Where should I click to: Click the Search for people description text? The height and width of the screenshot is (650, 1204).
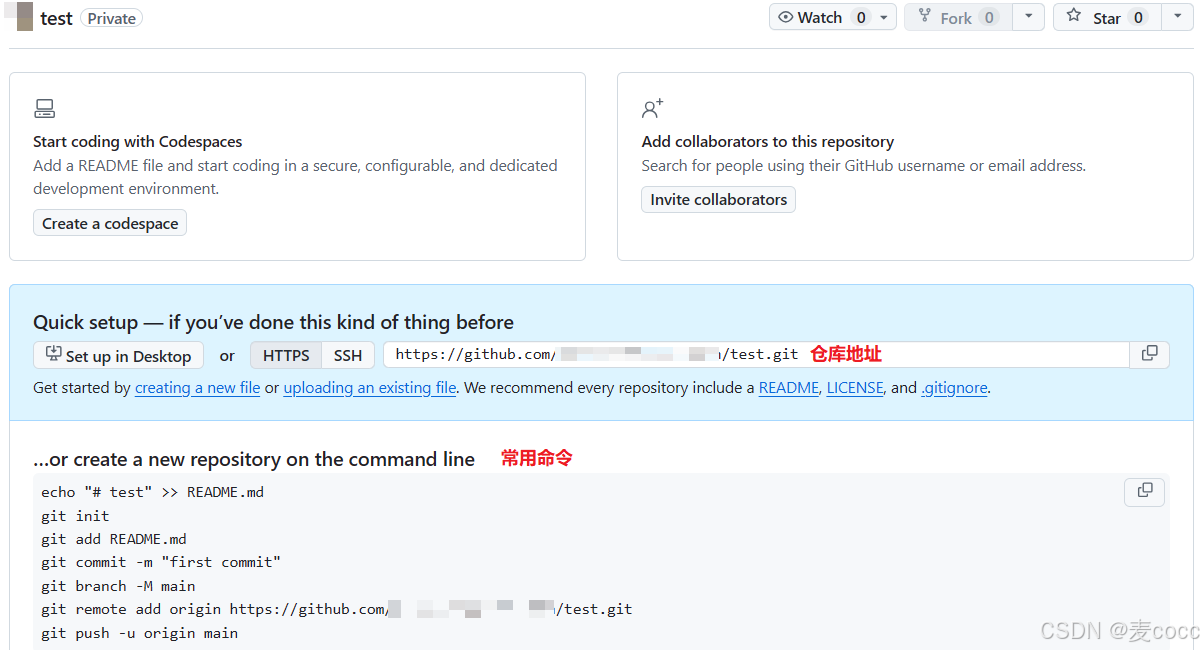[863, 166]
